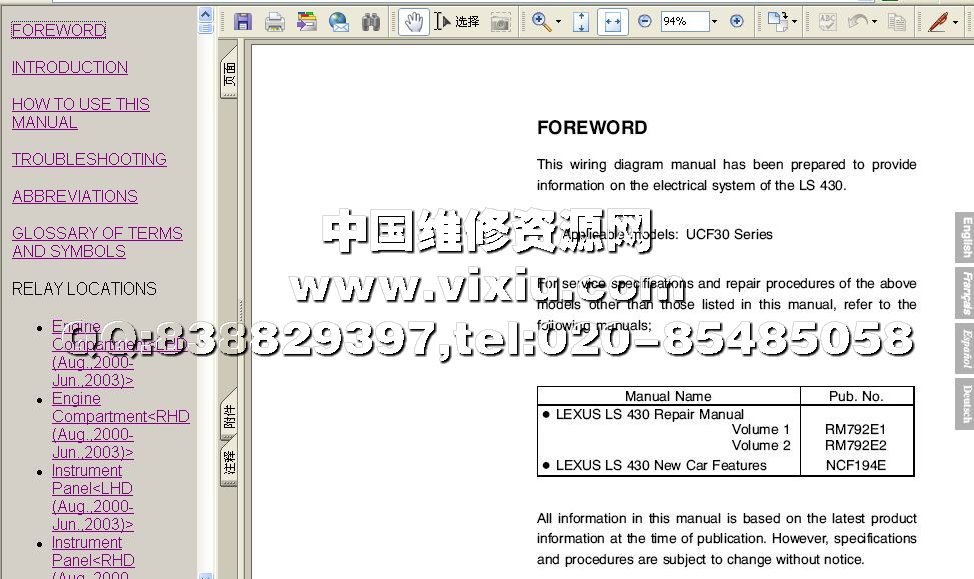Open Engine Compartment<LHD relay link

[x=119, y=353]
